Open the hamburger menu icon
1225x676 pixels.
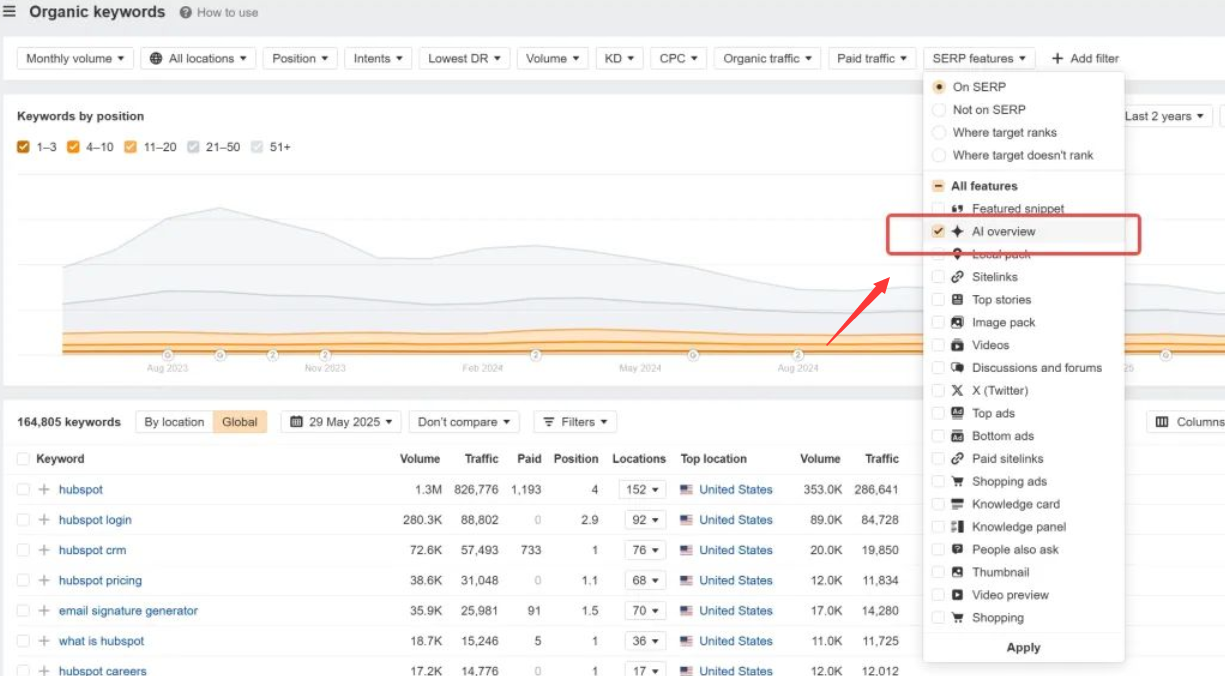(10, 12)
